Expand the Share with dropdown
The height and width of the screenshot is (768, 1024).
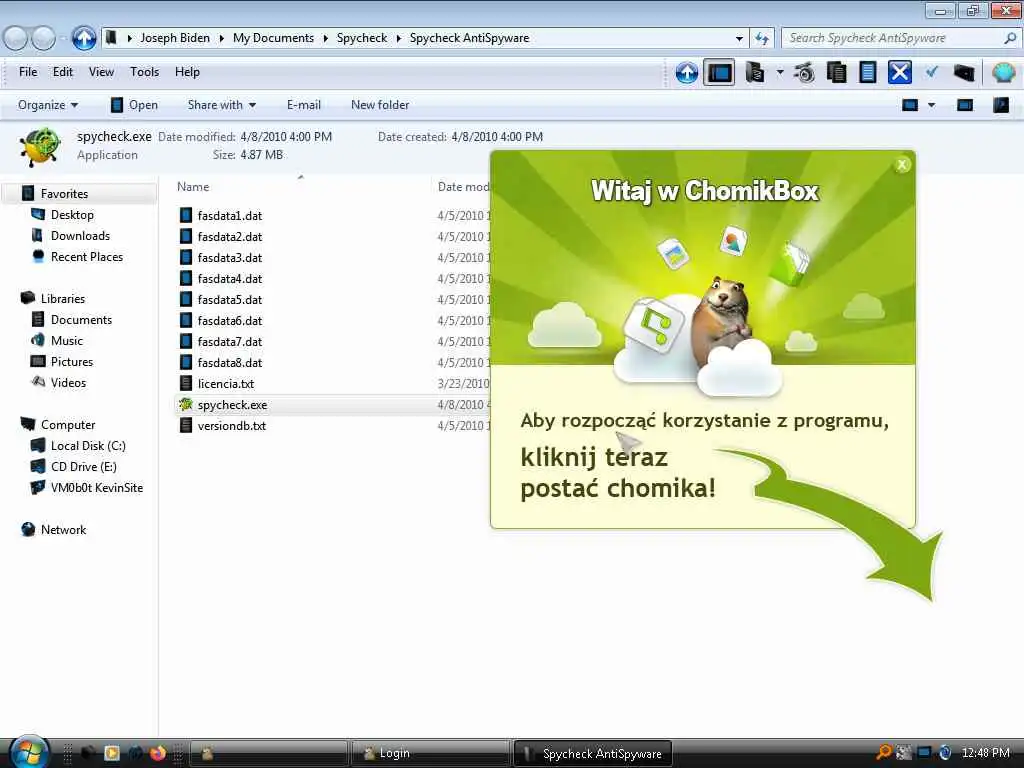pos(221,105)
